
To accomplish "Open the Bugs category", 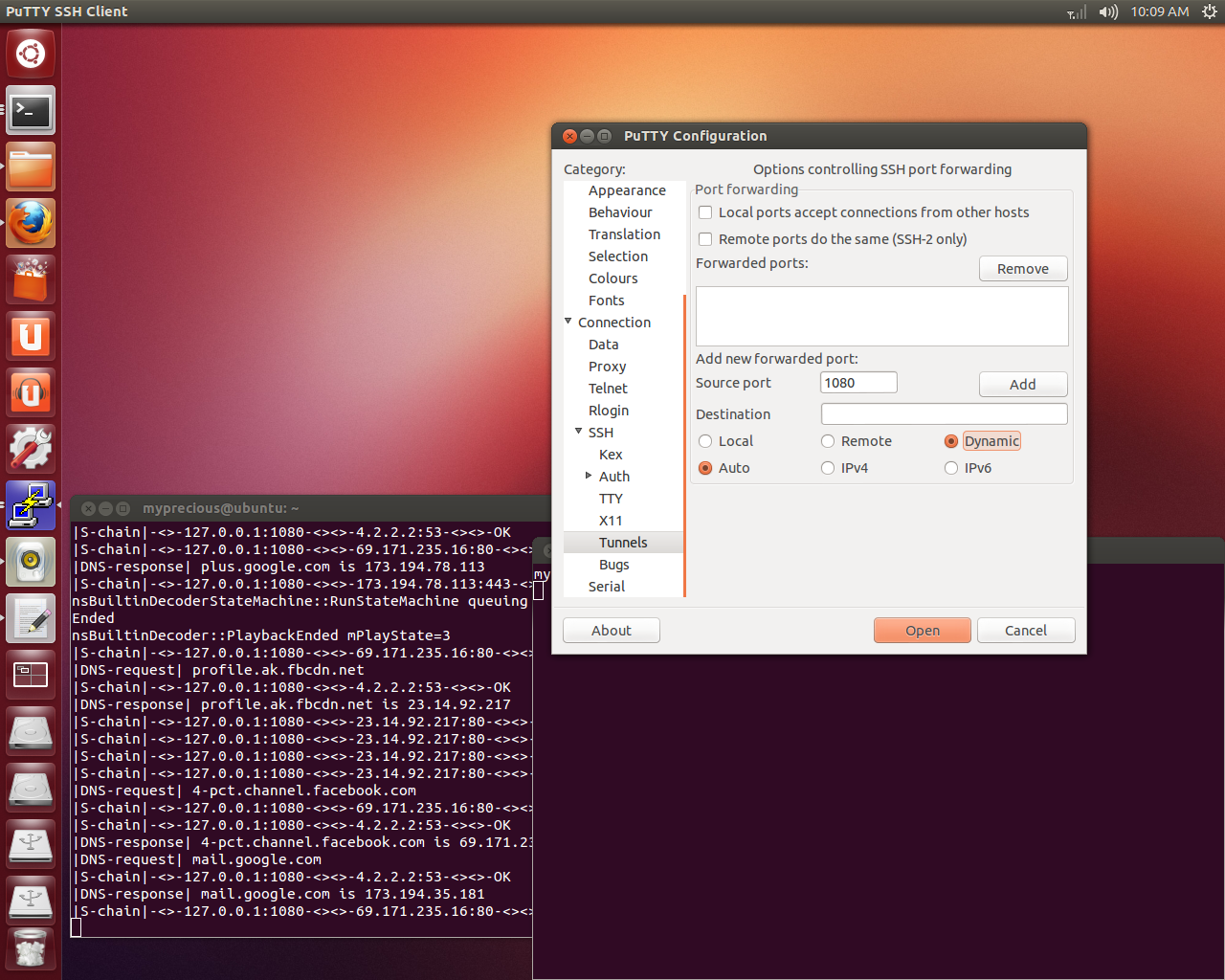I will pos(614,565).
